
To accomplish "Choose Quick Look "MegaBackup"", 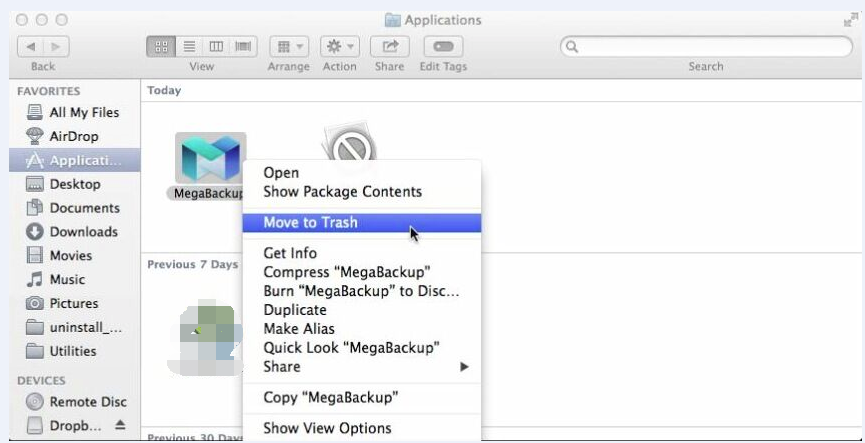I will (362, 348).
